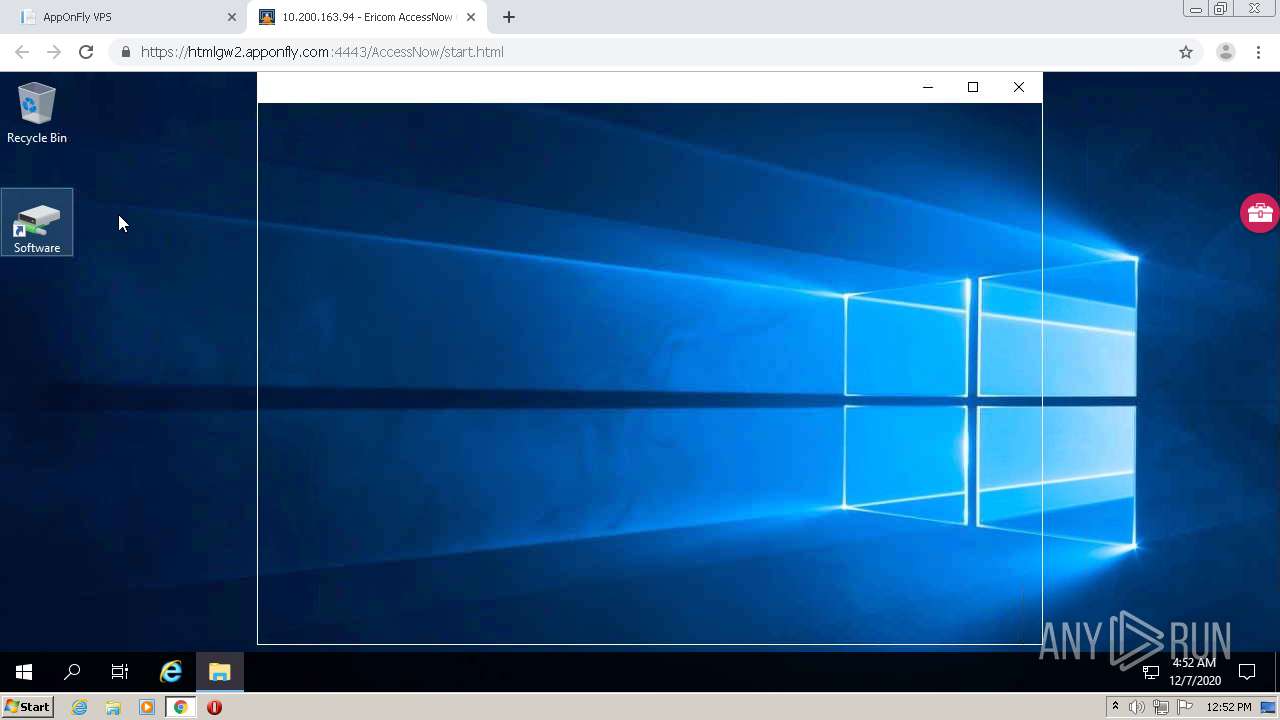Close the blank remote window
This screenshot has height=720, width=1280.
pos(1019,87)
